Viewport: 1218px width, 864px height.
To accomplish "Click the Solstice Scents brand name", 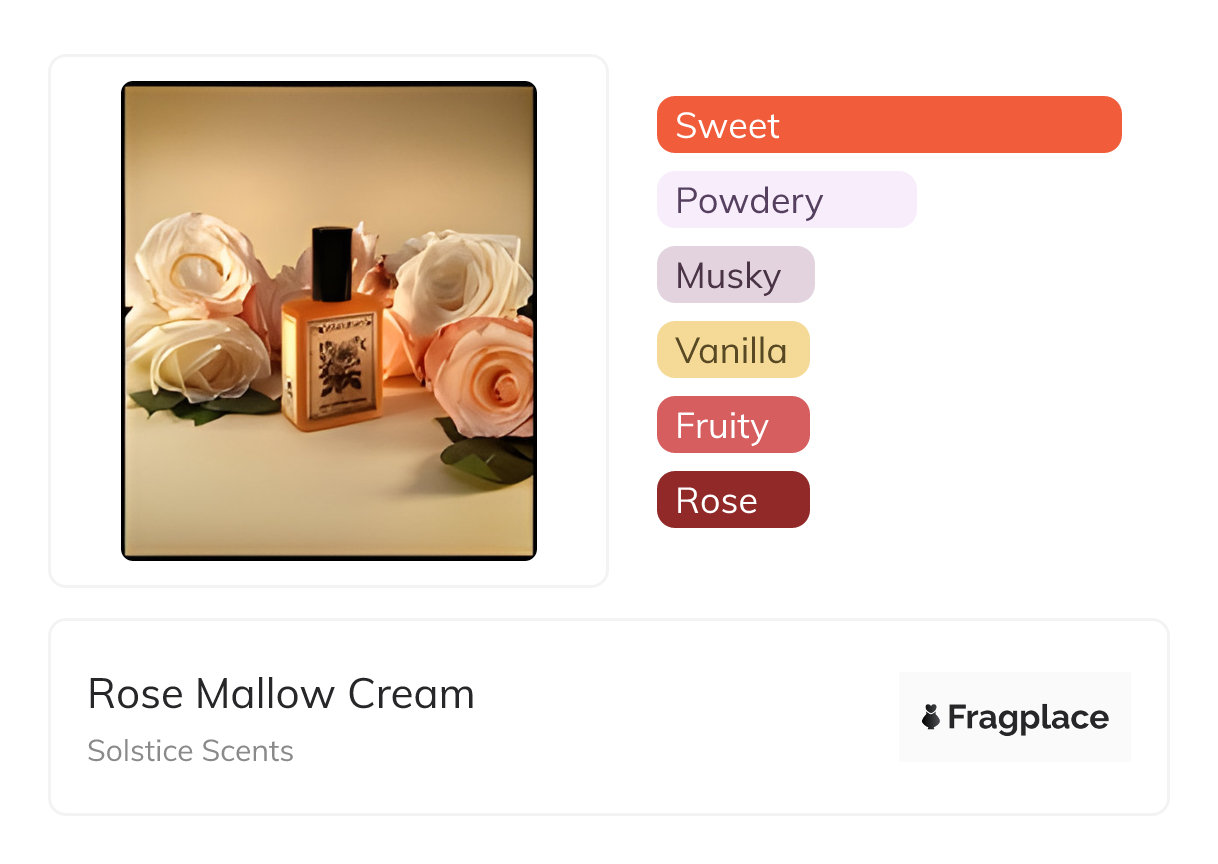I will click(x=190, y=751).
